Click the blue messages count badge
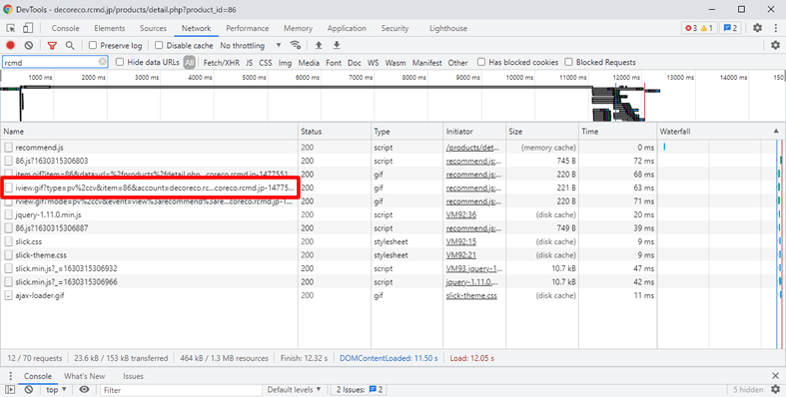The image size is (786, 397). pos(730,28)
